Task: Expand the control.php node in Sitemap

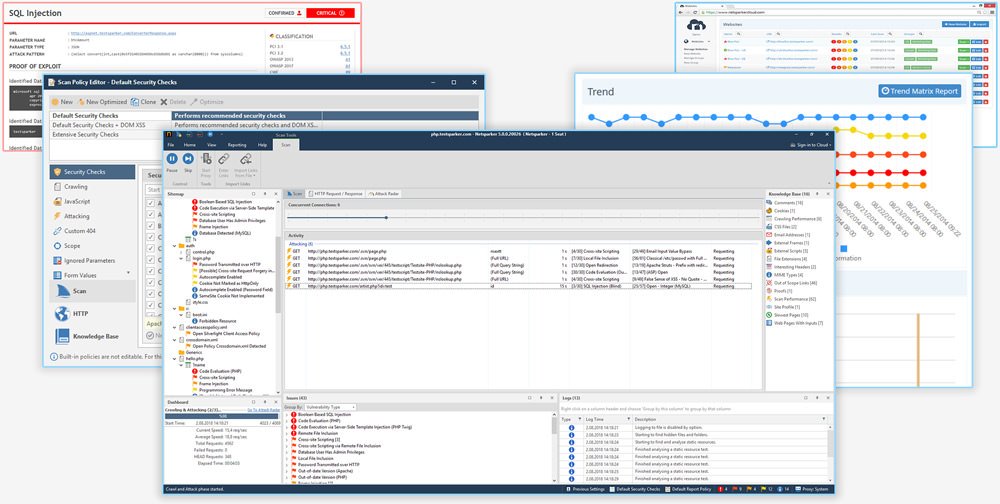Action: [x=182, y=252]
